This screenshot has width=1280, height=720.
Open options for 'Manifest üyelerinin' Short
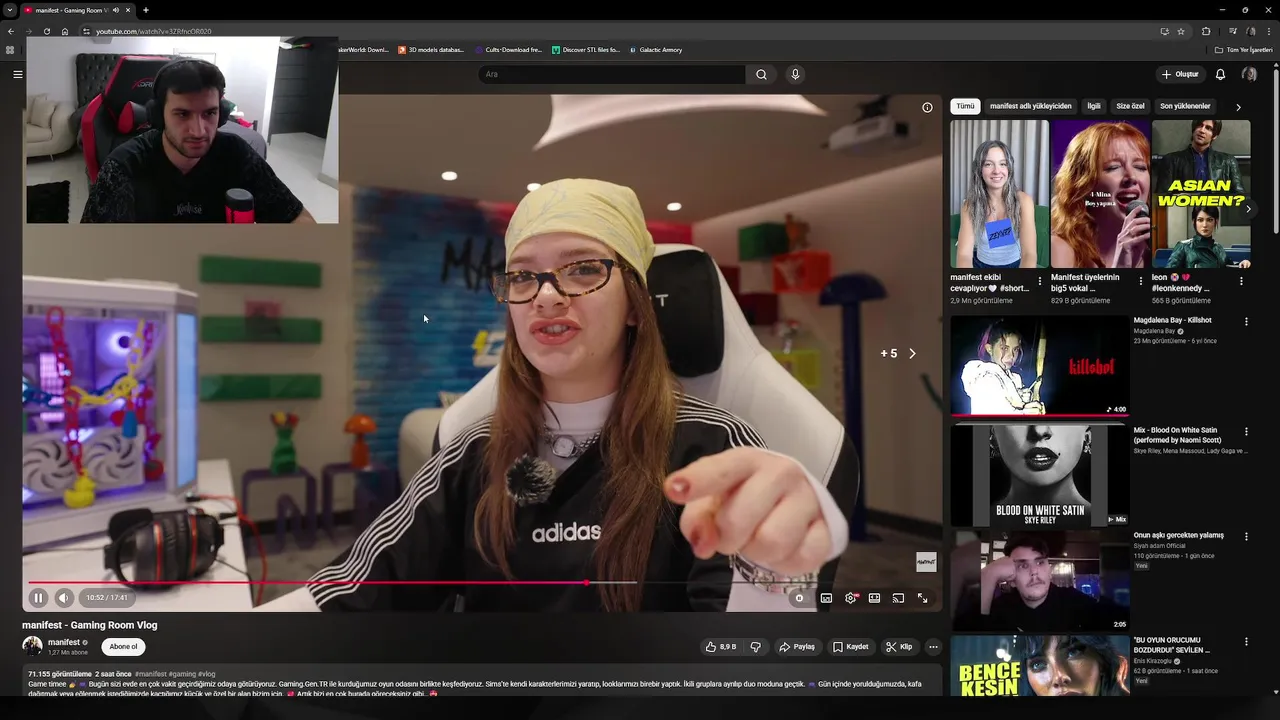tap(1141, 281)
